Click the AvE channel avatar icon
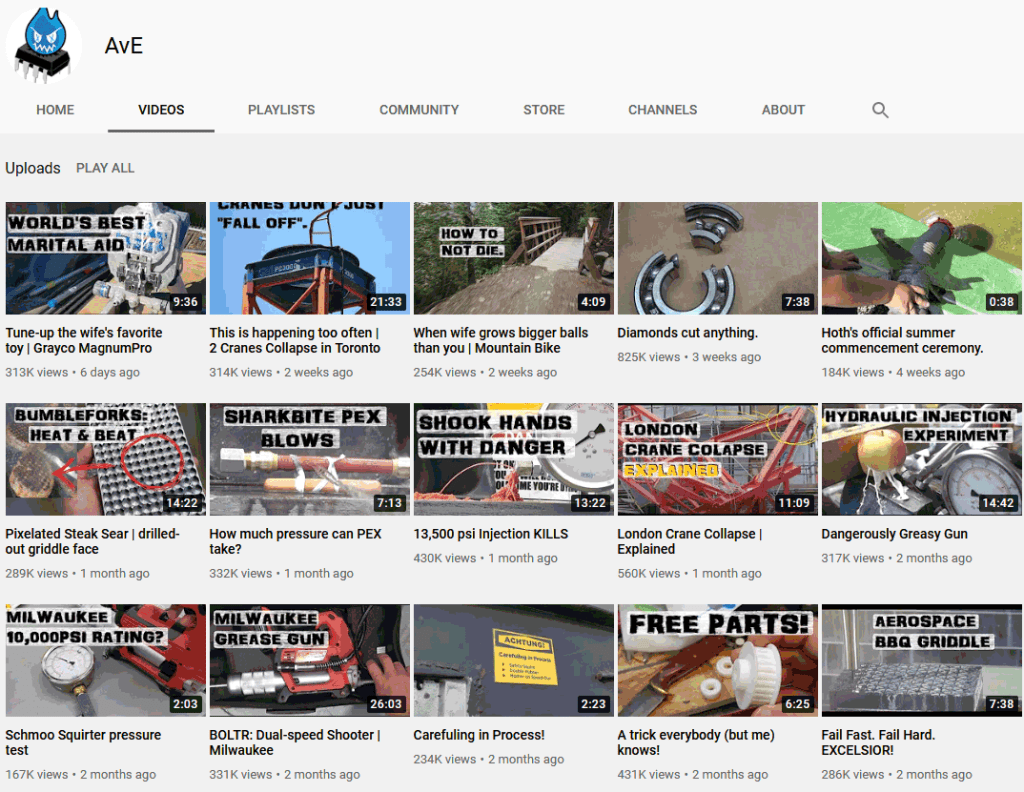The image size is (1024, 792). pyautogui.click(x=43, y=45)
